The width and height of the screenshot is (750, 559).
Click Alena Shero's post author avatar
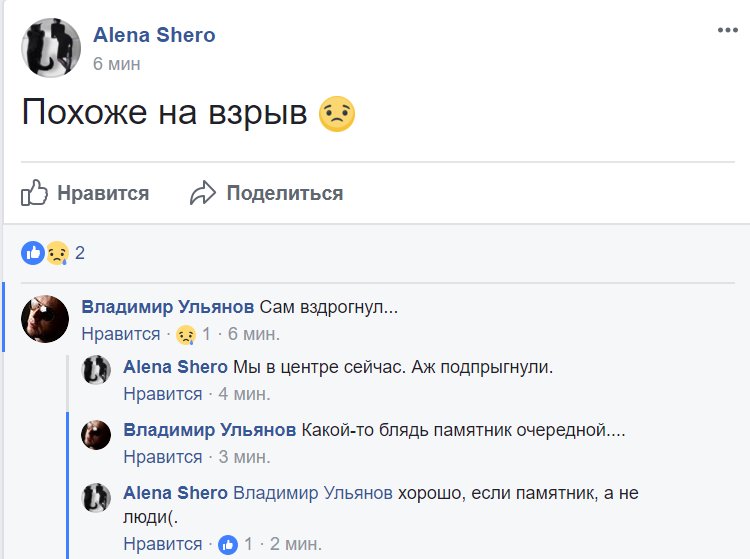point(51,47)
